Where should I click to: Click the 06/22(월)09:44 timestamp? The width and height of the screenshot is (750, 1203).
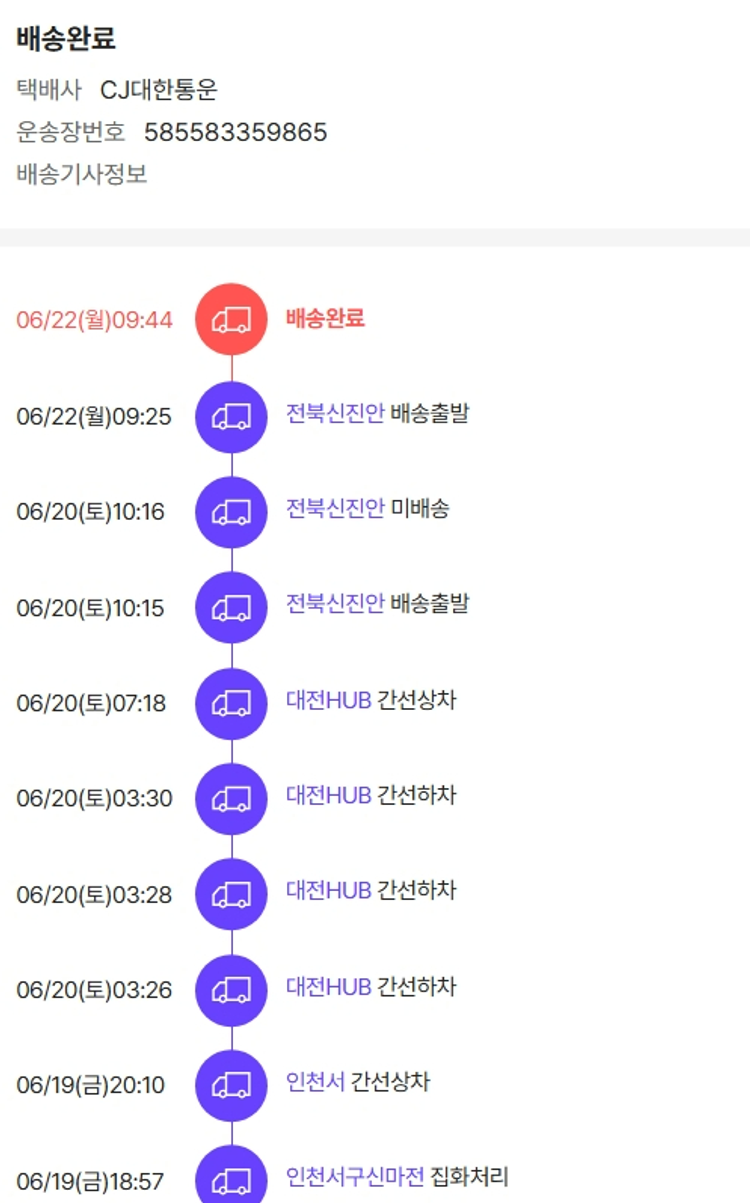pyautogui.click(x=94, y=320)
